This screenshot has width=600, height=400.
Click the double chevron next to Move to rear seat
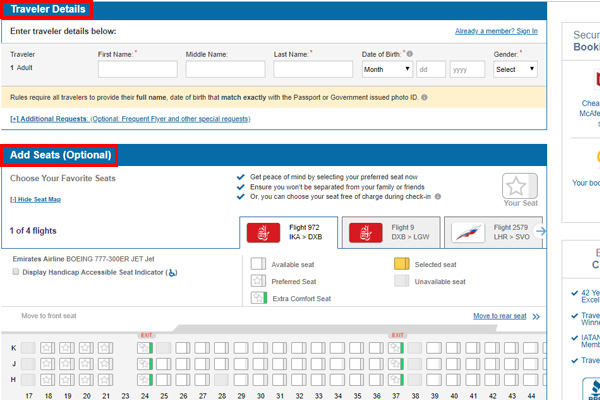click(x=536, y=317)
